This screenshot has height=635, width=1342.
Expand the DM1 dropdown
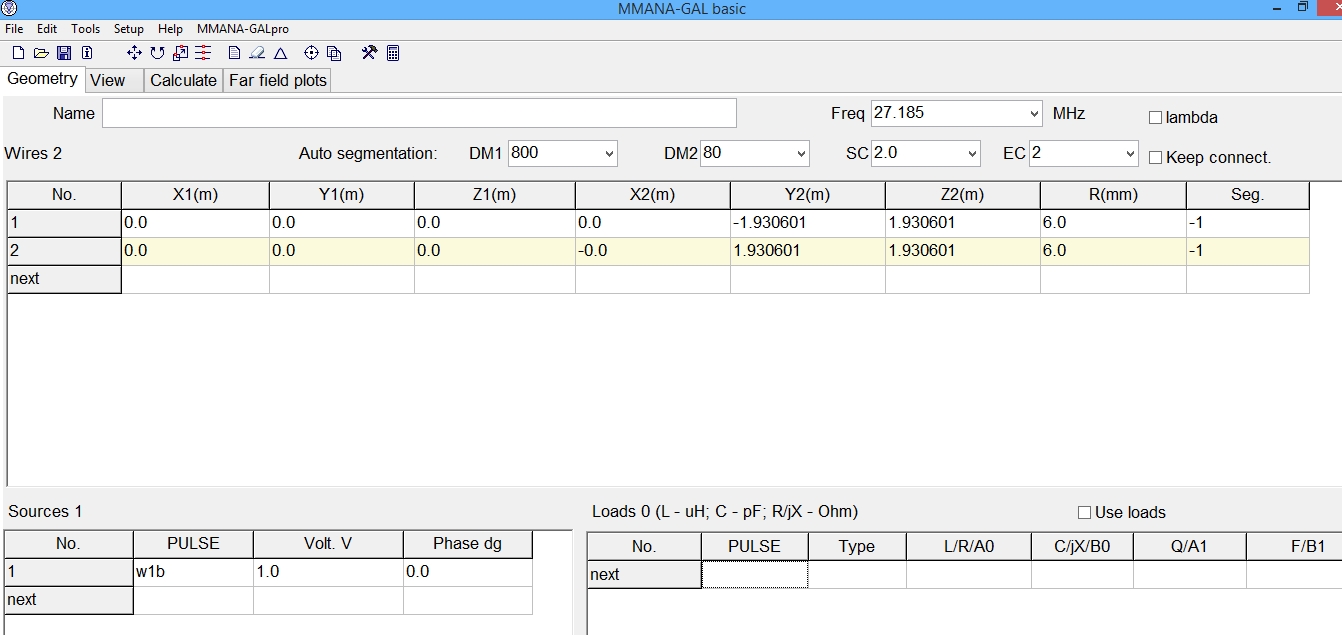coord(609,154)
